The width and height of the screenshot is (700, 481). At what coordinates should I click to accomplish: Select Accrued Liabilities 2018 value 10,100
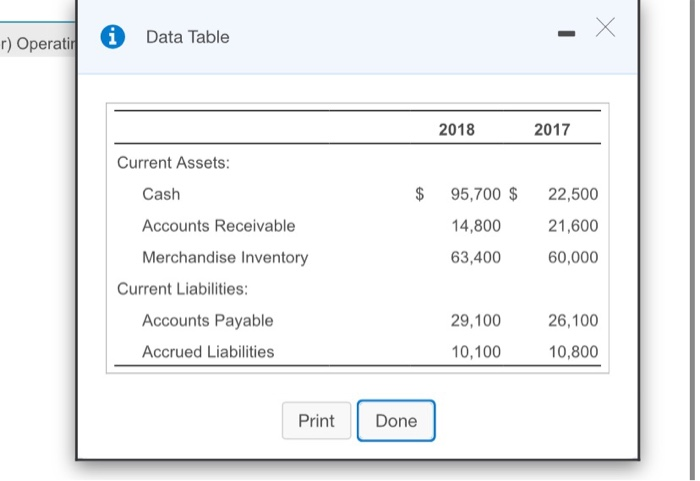476,352
